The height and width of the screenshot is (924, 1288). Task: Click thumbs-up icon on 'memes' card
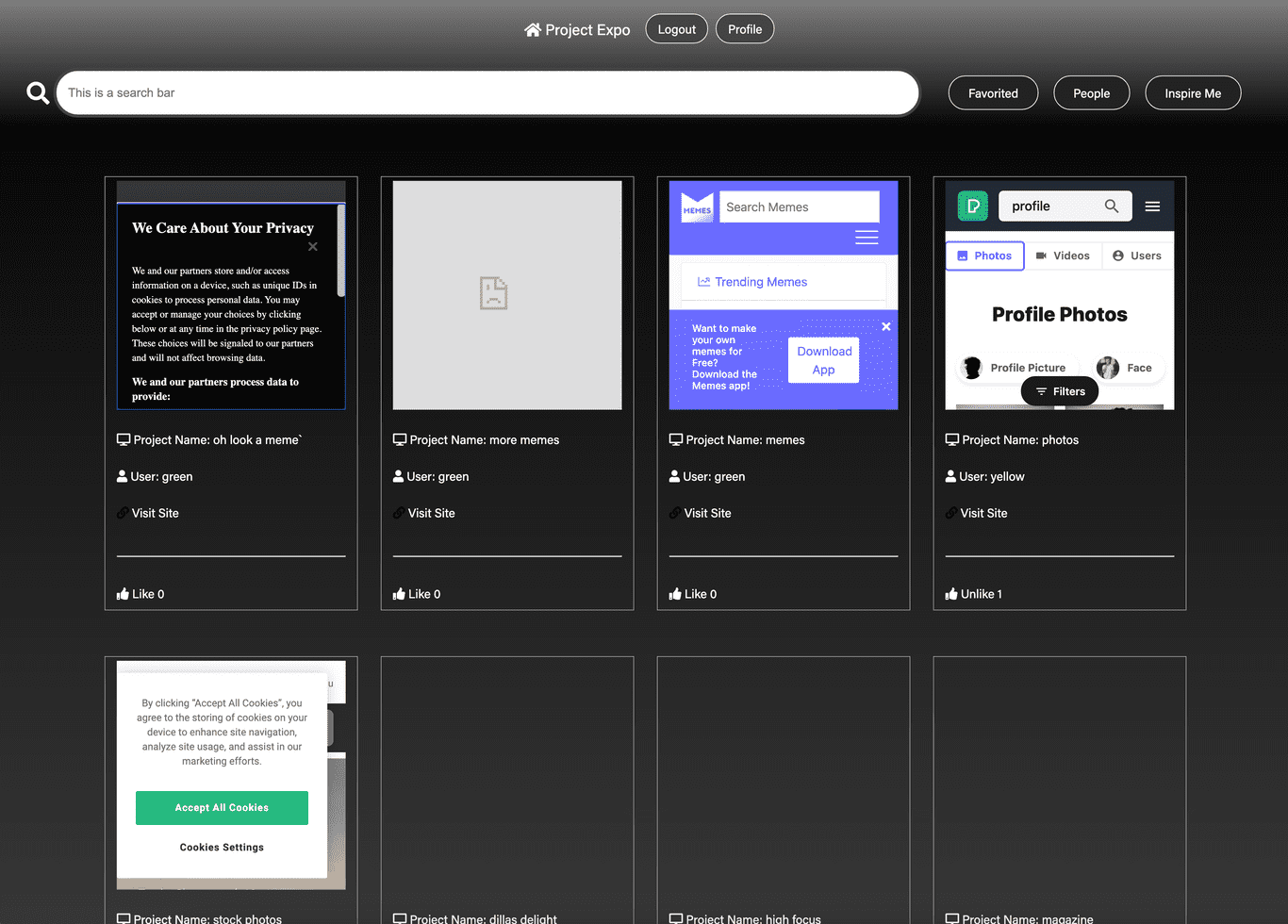pos(675,594)
